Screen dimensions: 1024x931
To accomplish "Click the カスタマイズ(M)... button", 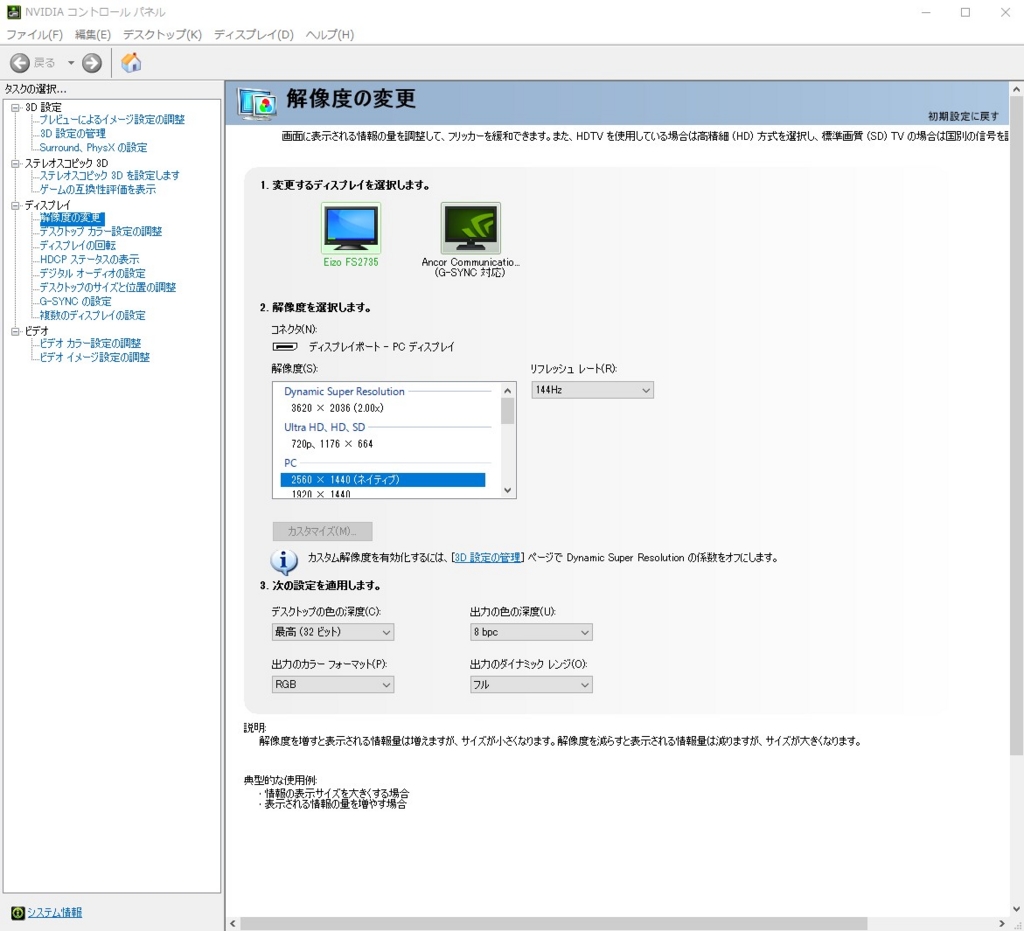I will pos(323,531).
